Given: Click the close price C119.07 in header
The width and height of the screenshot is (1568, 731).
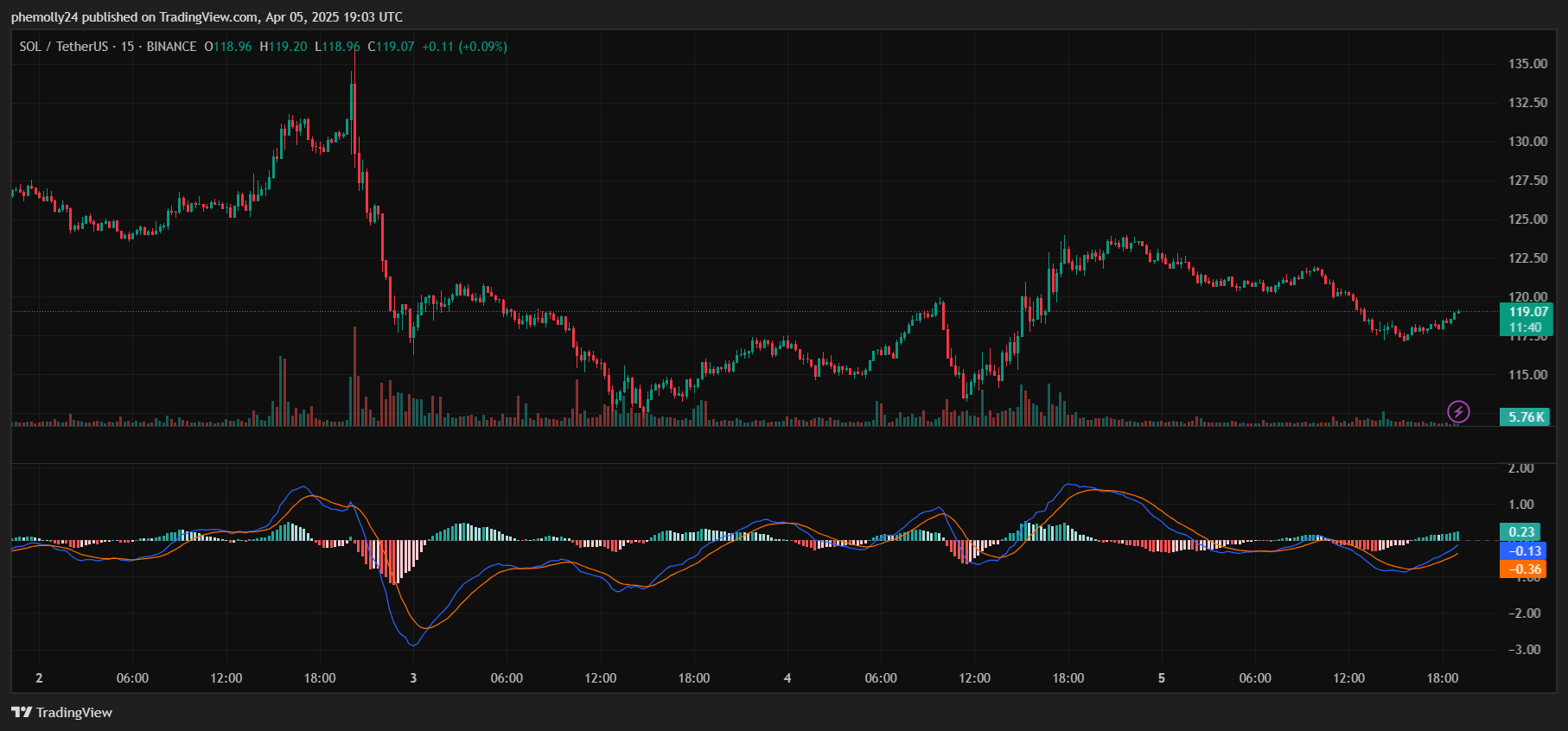Looking at the screenshot, I should (391, 47).
